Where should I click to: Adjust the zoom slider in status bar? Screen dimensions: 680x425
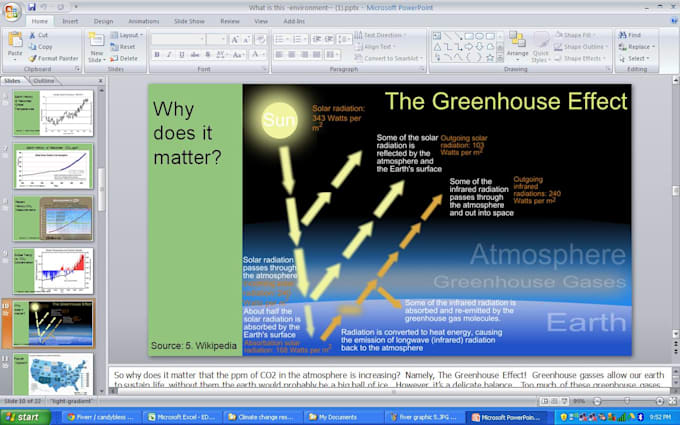(628, 401)
